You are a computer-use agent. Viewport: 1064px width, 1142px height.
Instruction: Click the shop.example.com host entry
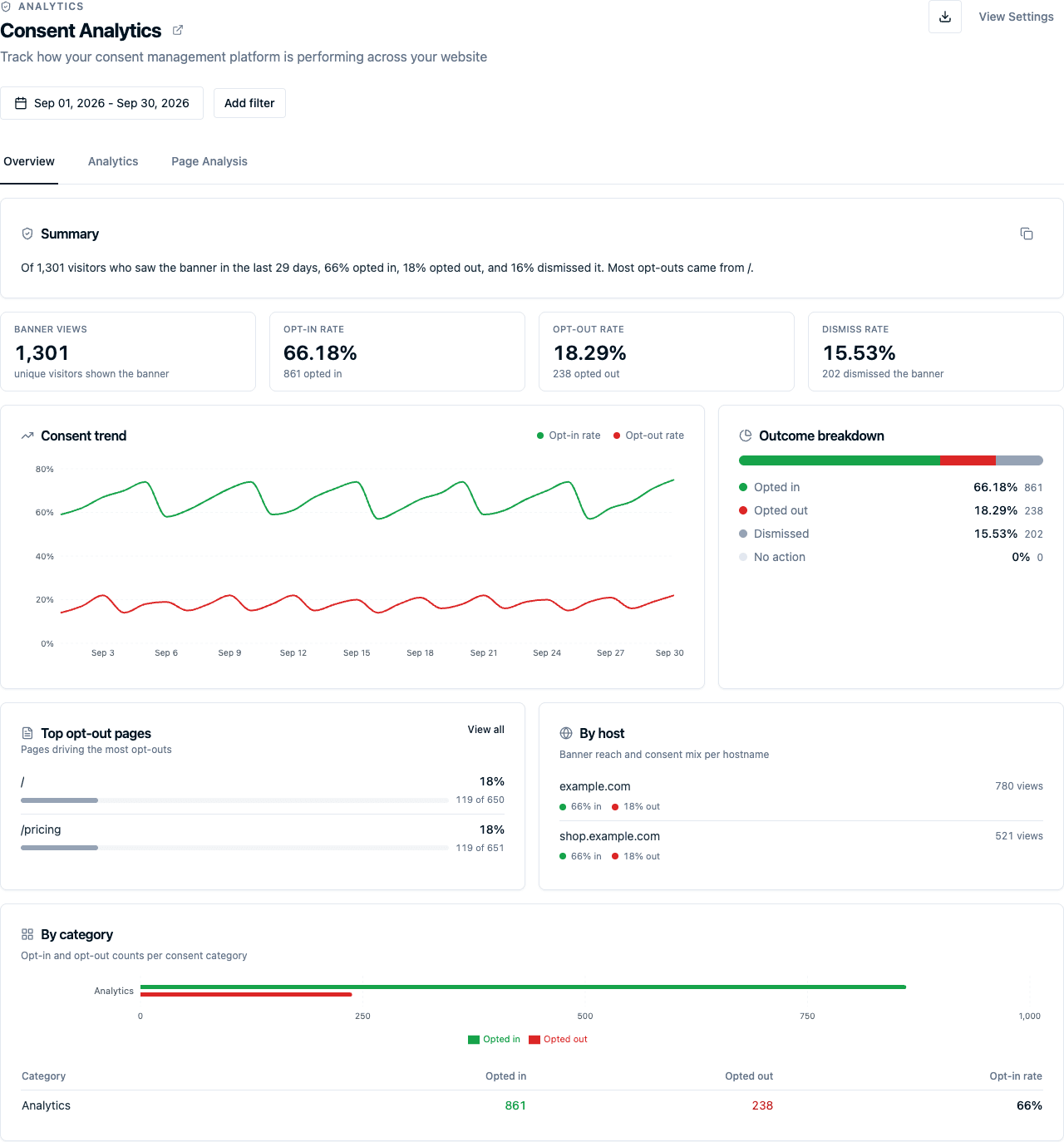(x=801, y=845)
